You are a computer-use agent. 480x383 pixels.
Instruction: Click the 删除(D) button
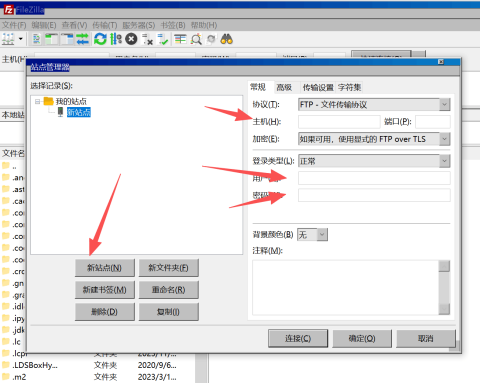[x=105, y=312]
